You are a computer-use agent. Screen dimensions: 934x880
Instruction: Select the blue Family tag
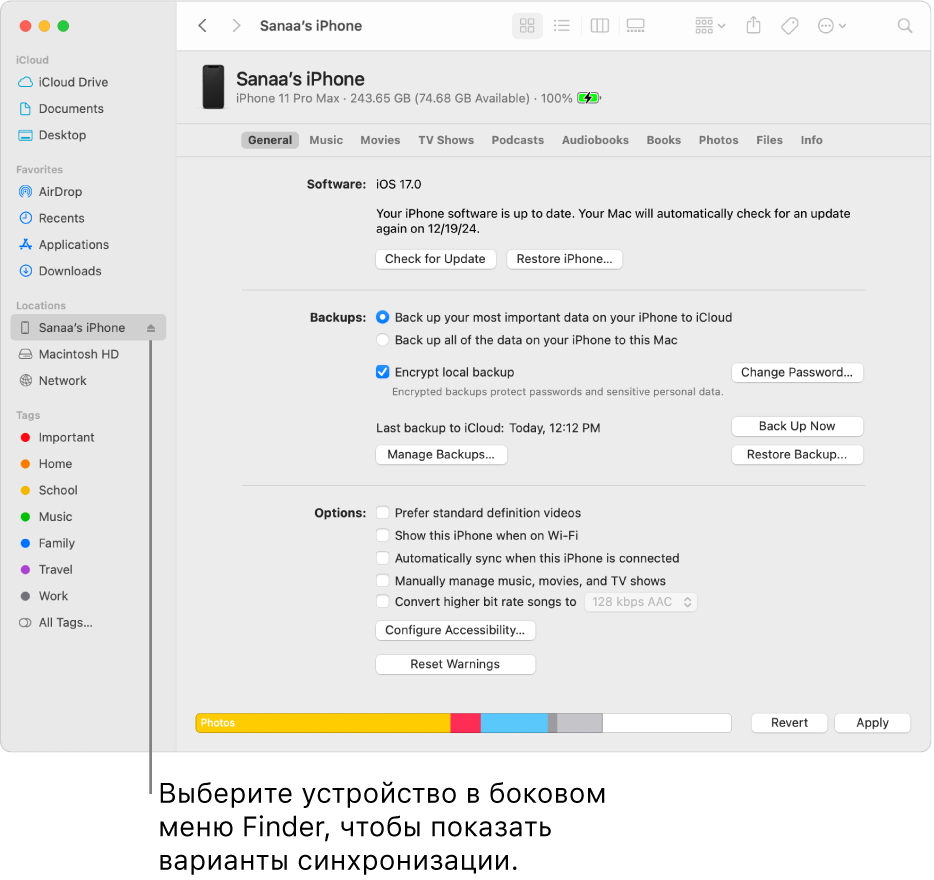point(48,543)
